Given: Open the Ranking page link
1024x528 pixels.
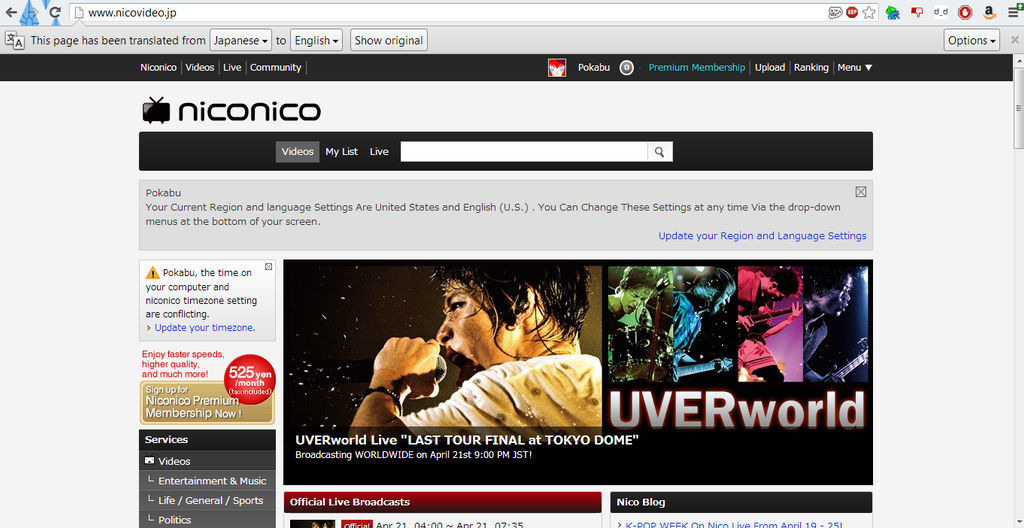Looking at the screenshot, I should [x=810, y=67].
